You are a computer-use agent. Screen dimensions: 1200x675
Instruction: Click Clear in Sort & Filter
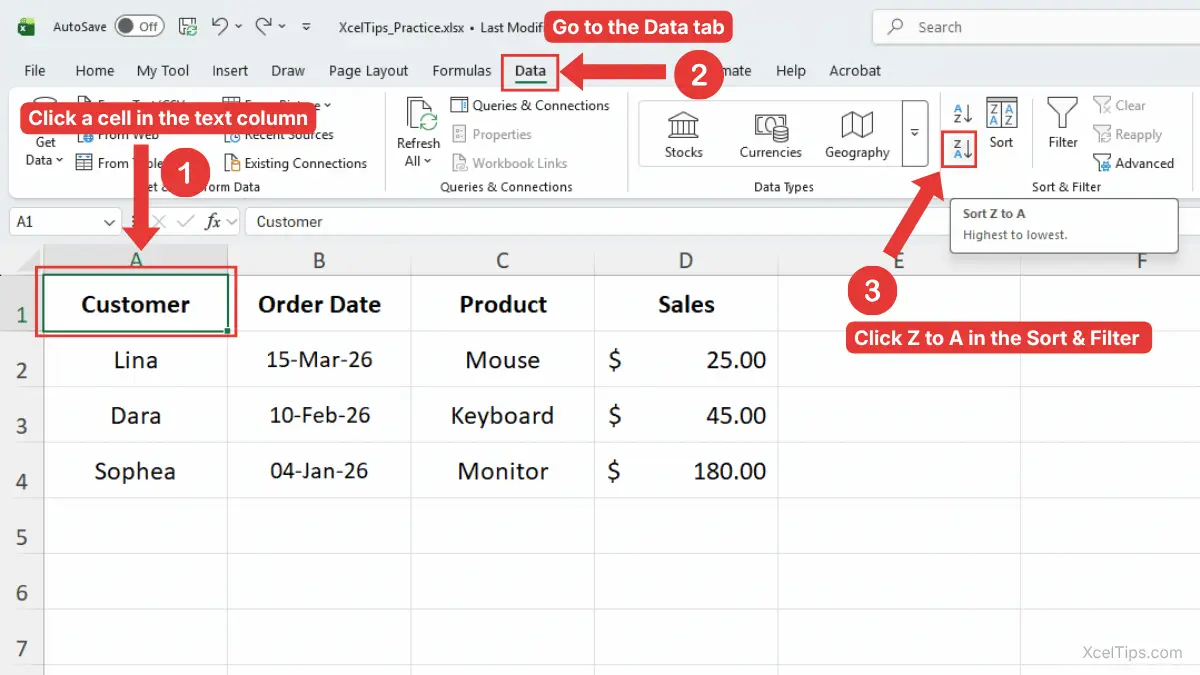pos(1120,105)
